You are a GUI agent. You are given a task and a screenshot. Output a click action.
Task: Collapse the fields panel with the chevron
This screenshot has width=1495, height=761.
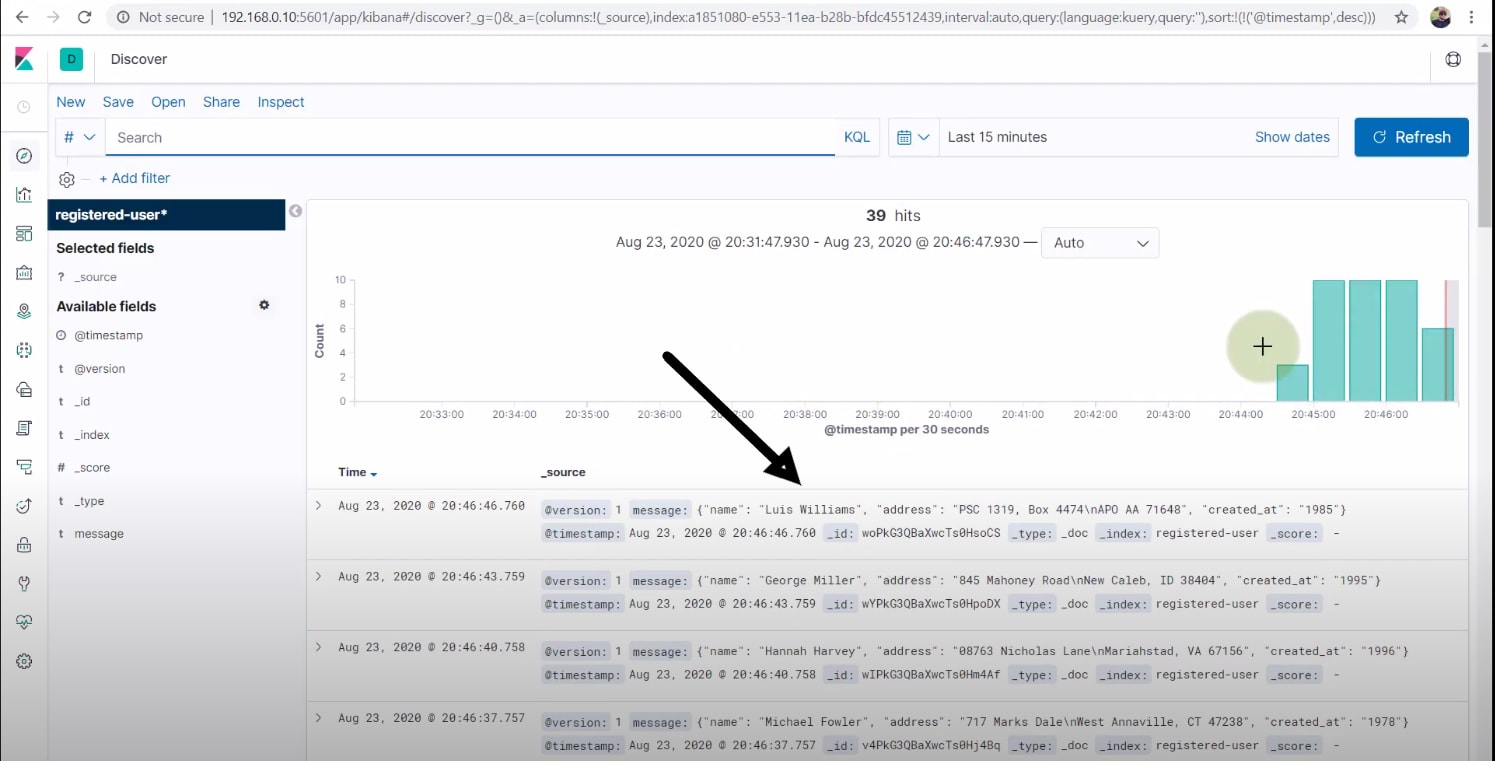point(295,211)
